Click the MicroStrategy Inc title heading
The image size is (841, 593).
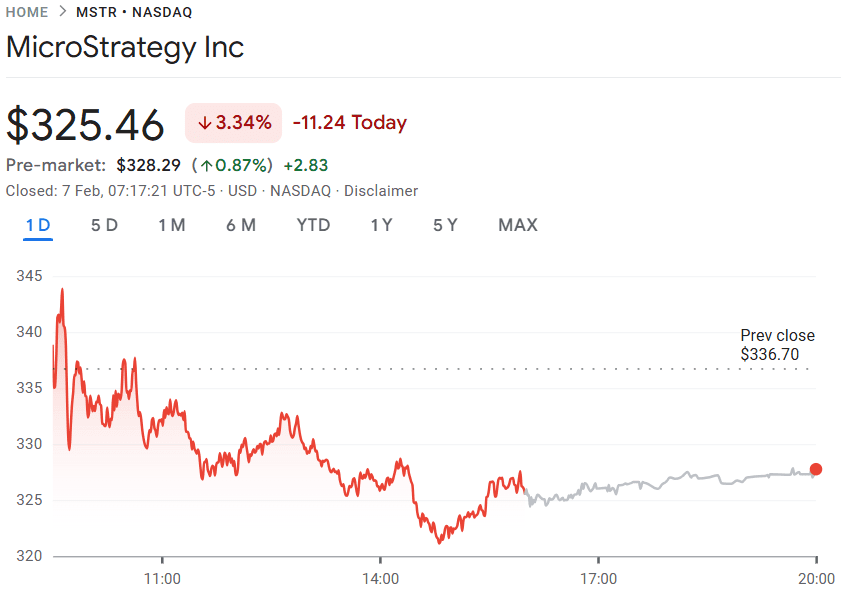[x=125, y=47]
